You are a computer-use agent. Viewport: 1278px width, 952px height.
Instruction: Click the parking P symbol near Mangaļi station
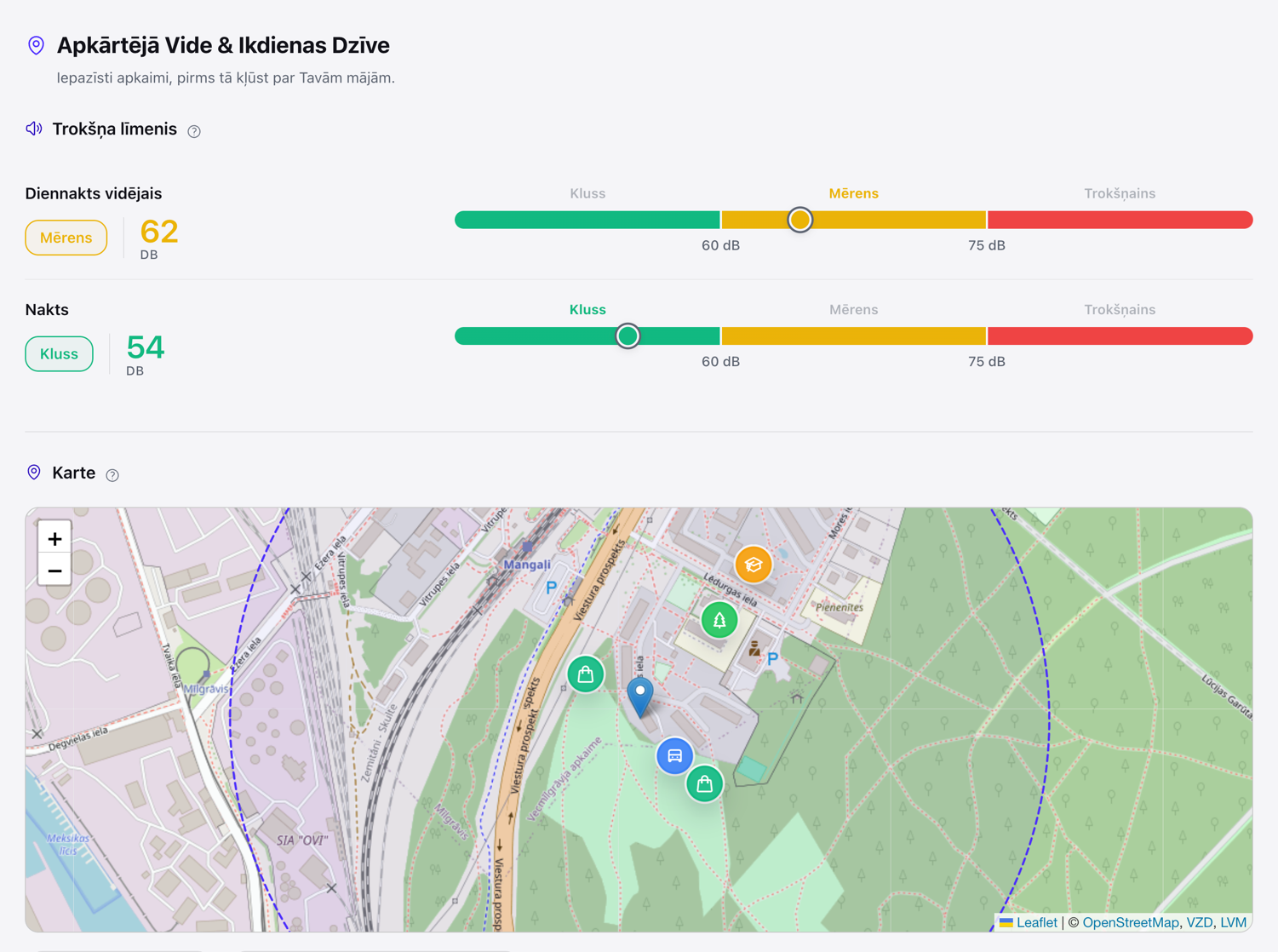pos(551,587)
